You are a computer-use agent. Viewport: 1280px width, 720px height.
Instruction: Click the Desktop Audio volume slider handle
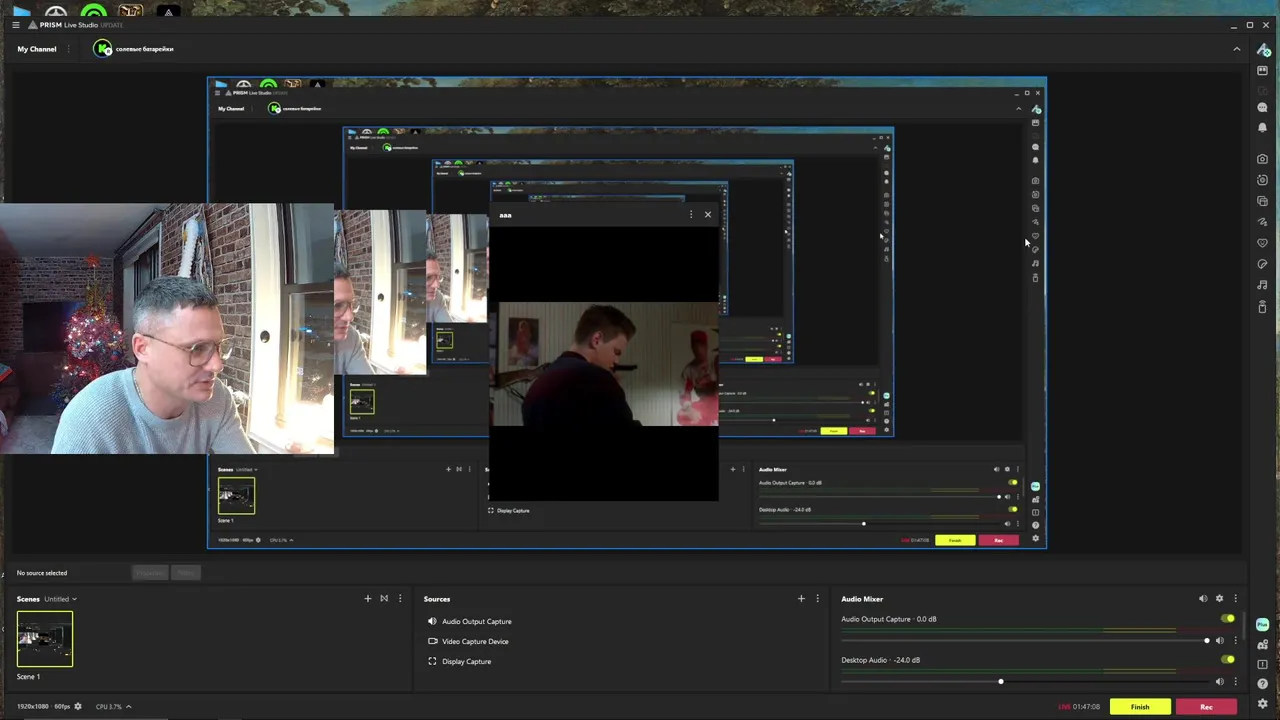point(1000,681)
